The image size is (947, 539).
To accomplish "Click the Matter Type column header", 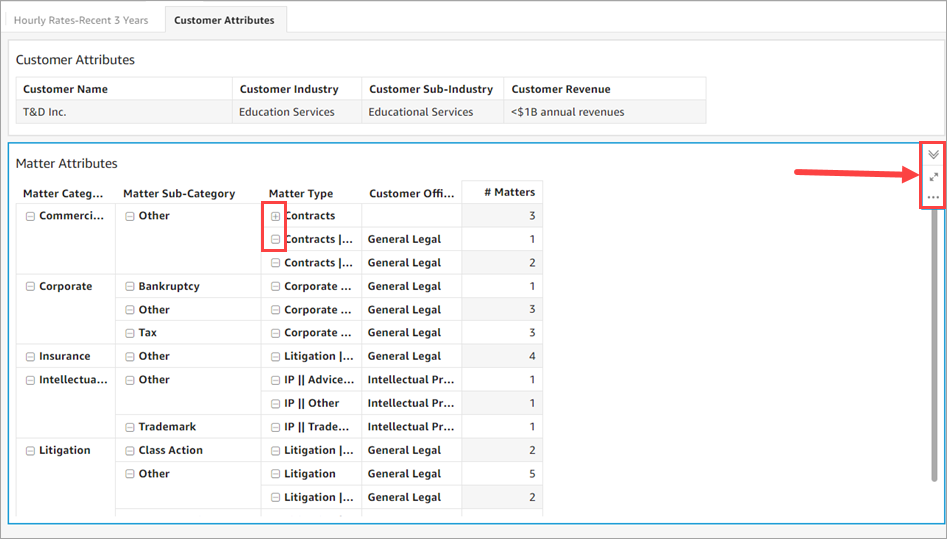I will point(301,193).
